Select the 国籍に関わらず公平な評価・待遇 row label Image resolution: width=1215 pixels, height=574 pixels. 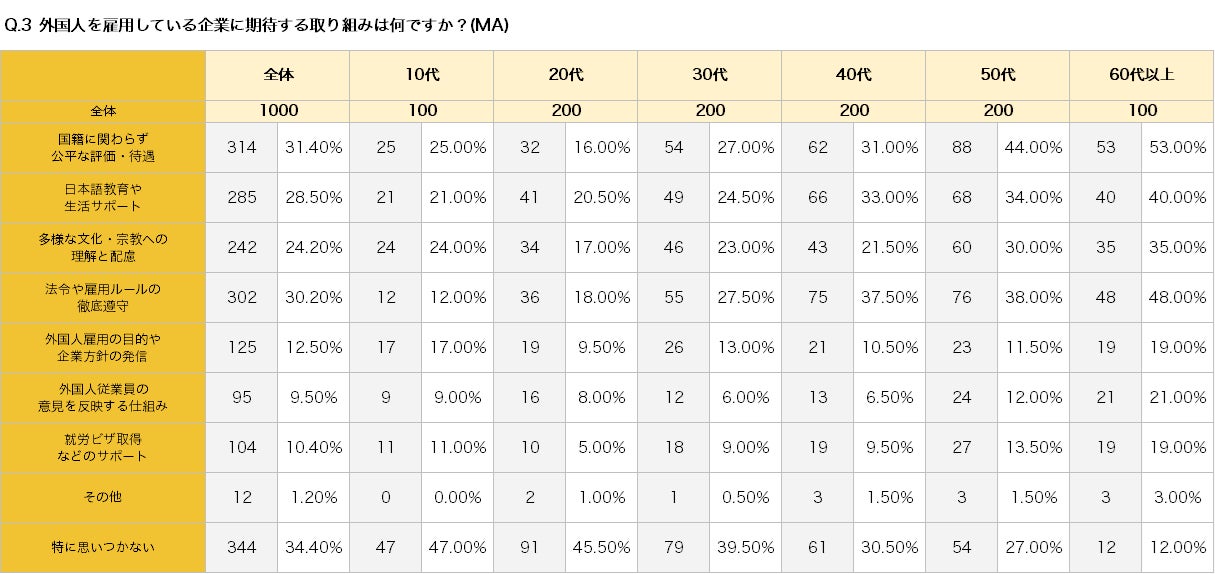click(x=104, y=147)
